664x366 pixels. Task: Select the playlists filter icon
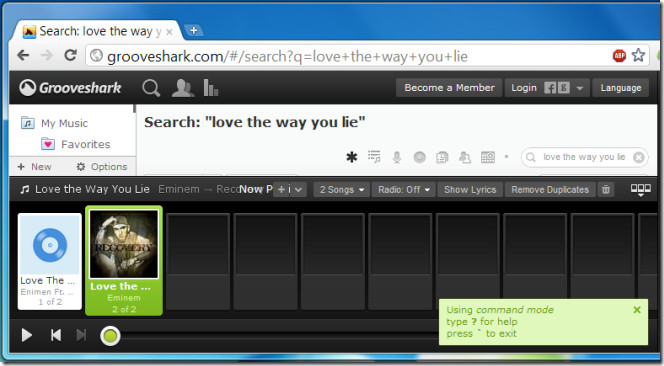442,157
